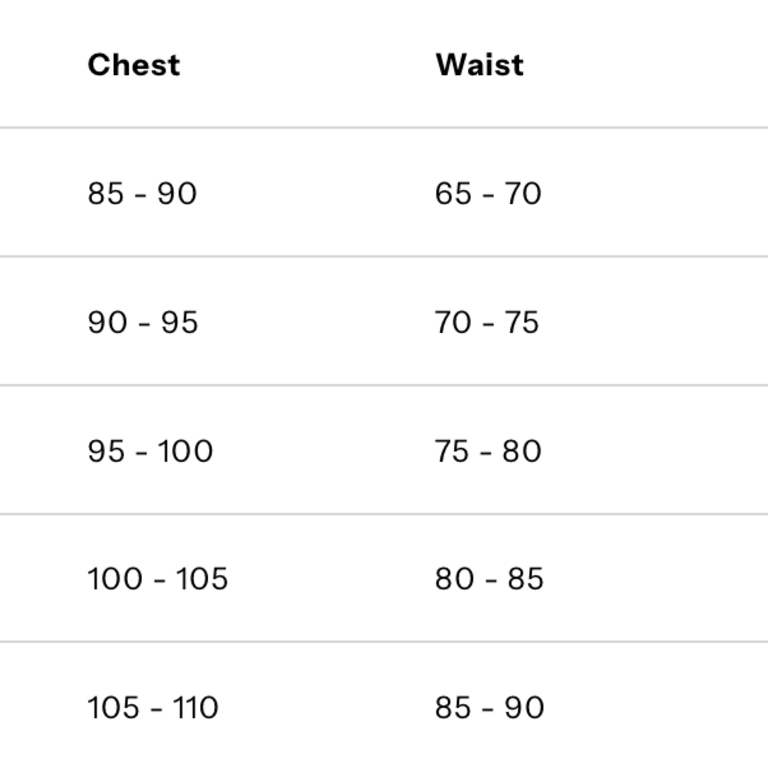
Task: Click the number 75 in the 70 - 75 row
Action: tap(521, 322)
